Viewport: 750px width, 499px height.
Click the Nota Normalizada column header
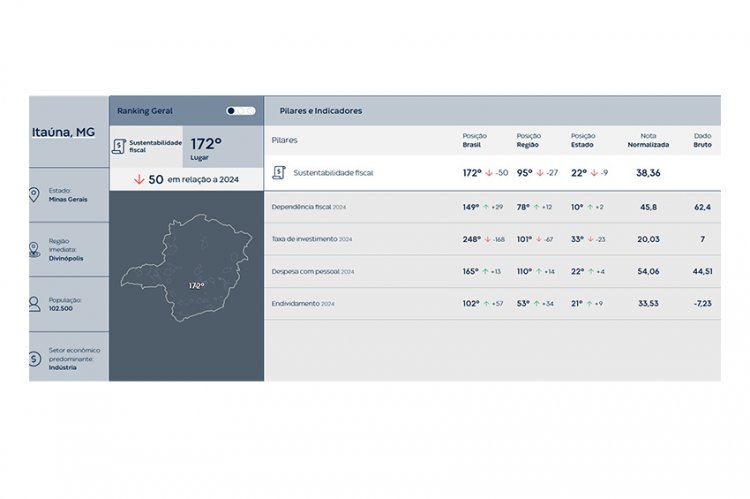click(x=648, y=140)
